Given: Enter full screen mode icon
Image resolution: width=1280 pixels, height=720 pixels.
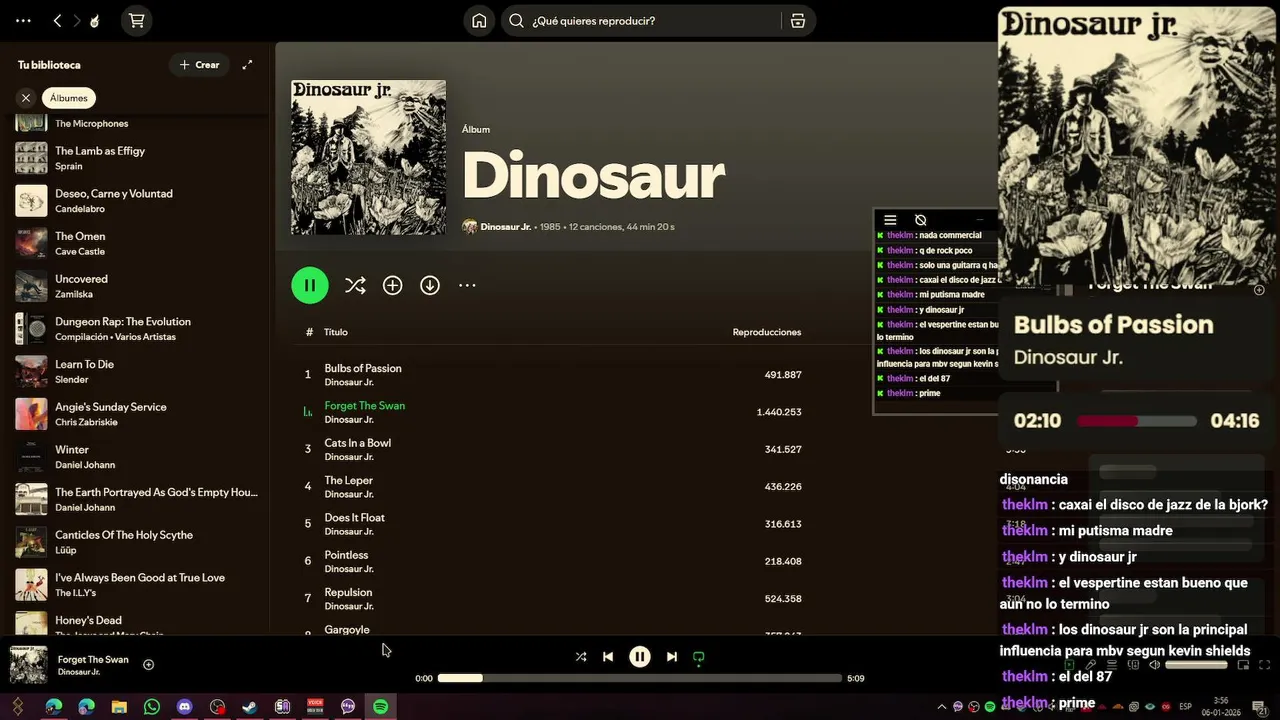Looking at the screenshot, I should [1265, 665].
